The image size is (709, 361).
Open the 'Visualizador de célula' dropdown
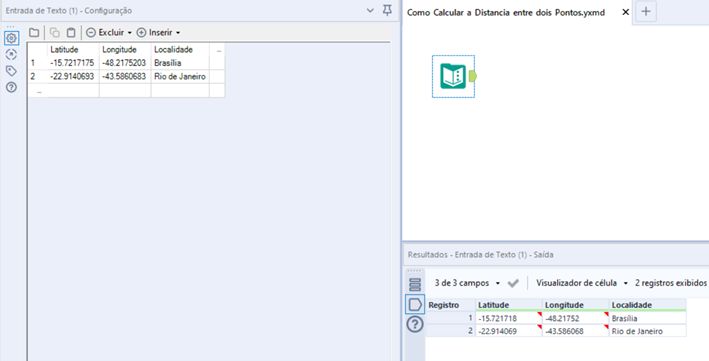pyautogui.click(x=582, y=283)
